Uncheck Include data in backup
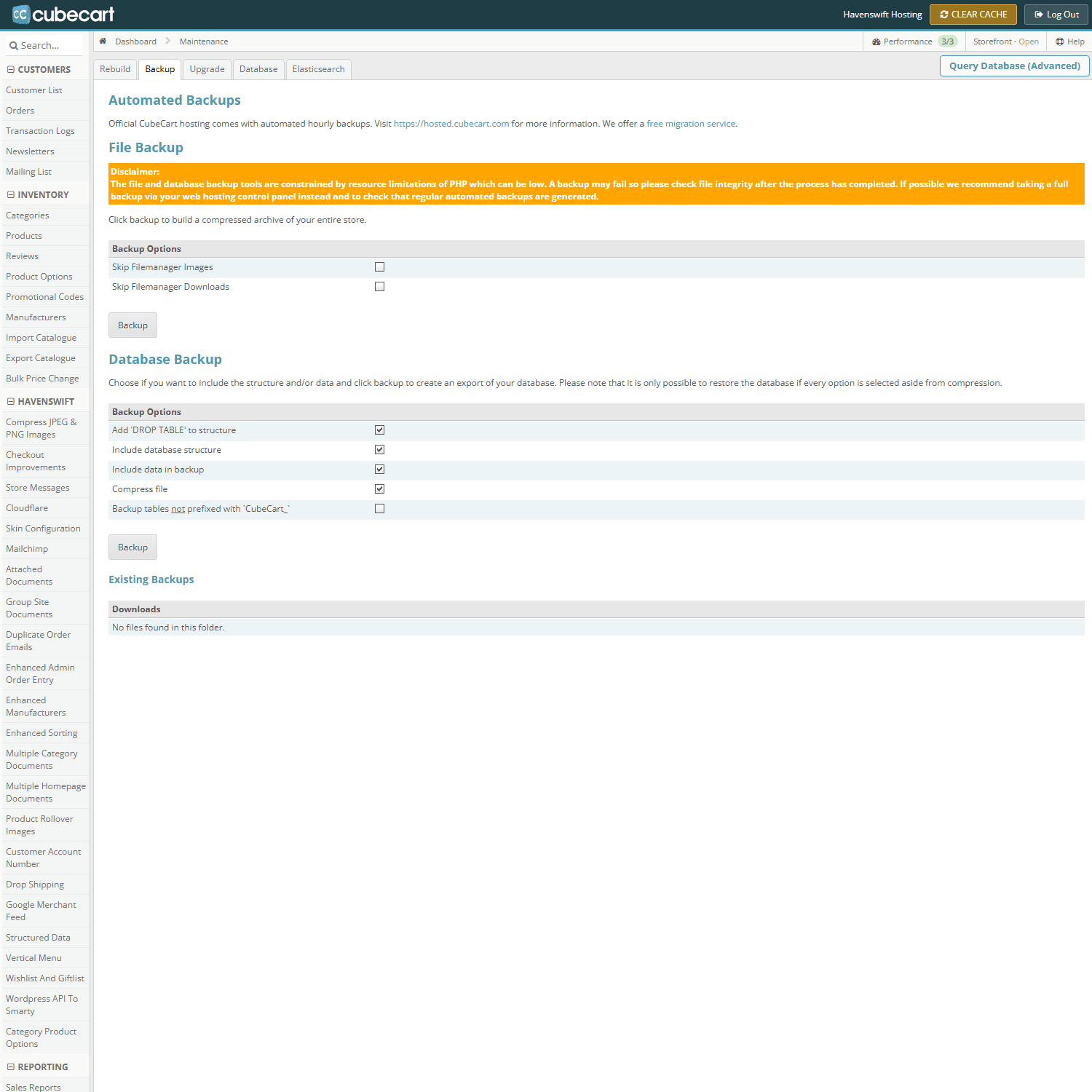This screenshot has width=1092, height=1092. click(x=379, y=470)
